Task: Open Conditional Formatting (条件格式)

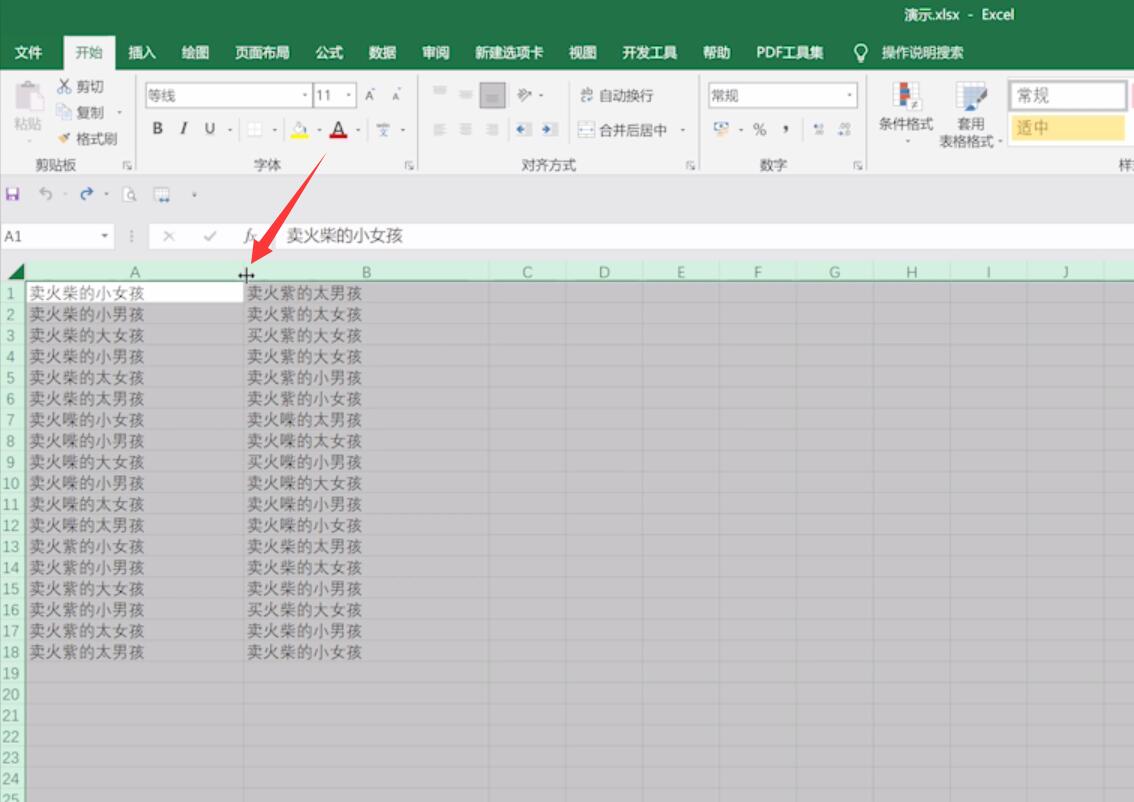Action: pos(906,113)
